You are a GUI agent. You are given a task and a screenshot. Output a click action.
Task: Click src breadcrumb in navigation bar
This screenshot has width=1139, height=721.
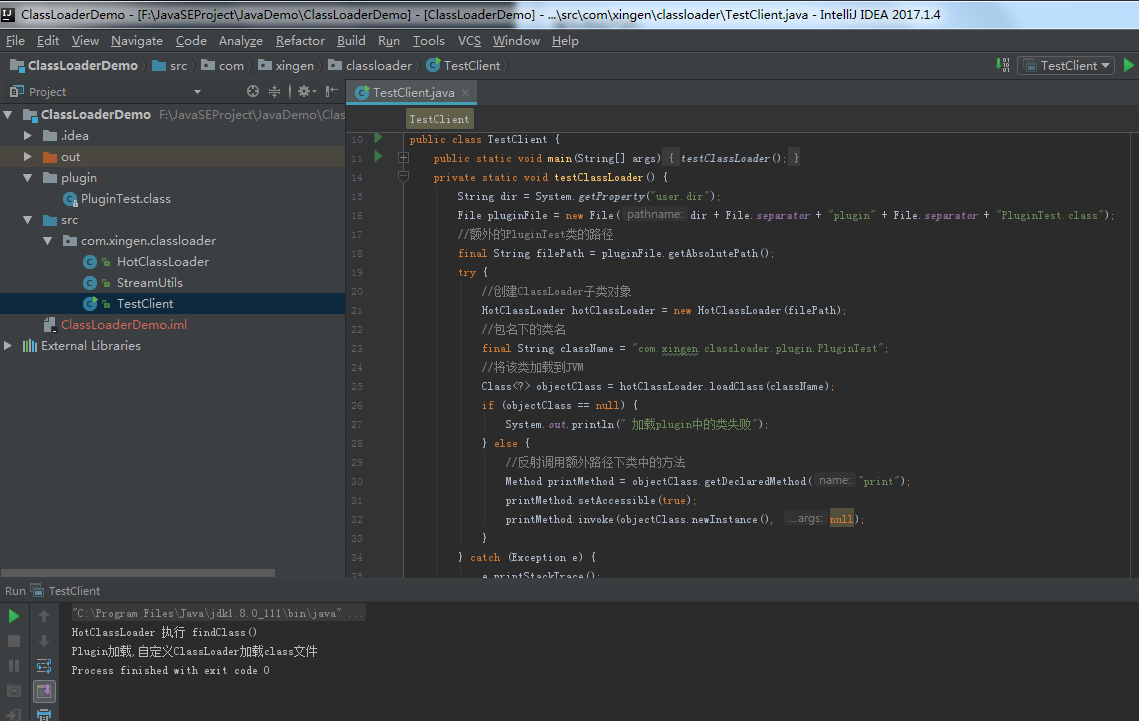click(x=170, y=65)
